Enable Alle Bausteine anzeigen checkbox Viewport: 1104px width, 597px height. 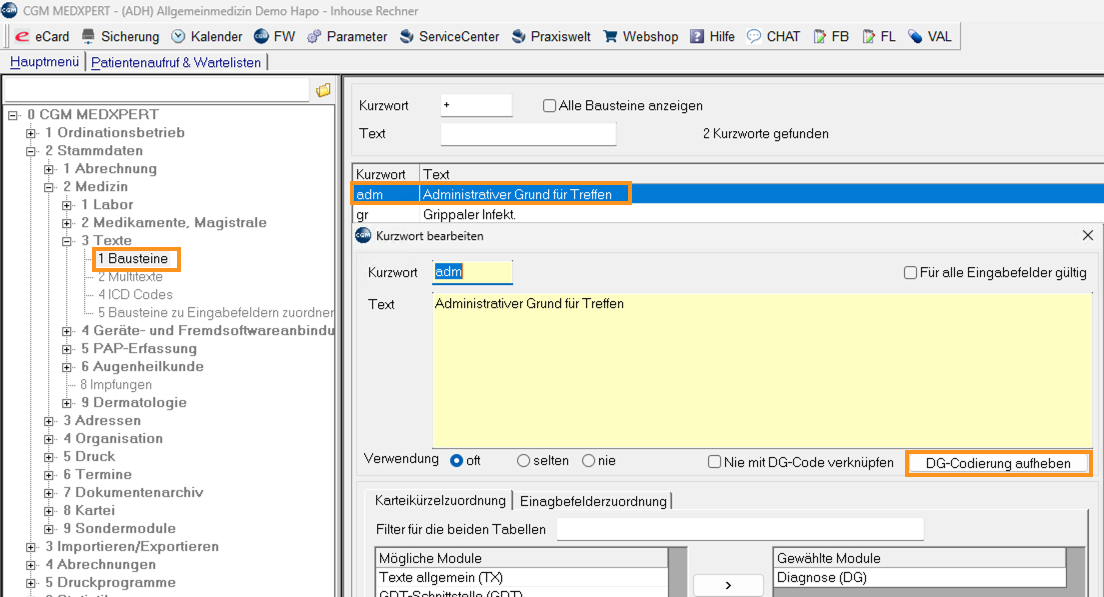(x=549, y=106)
